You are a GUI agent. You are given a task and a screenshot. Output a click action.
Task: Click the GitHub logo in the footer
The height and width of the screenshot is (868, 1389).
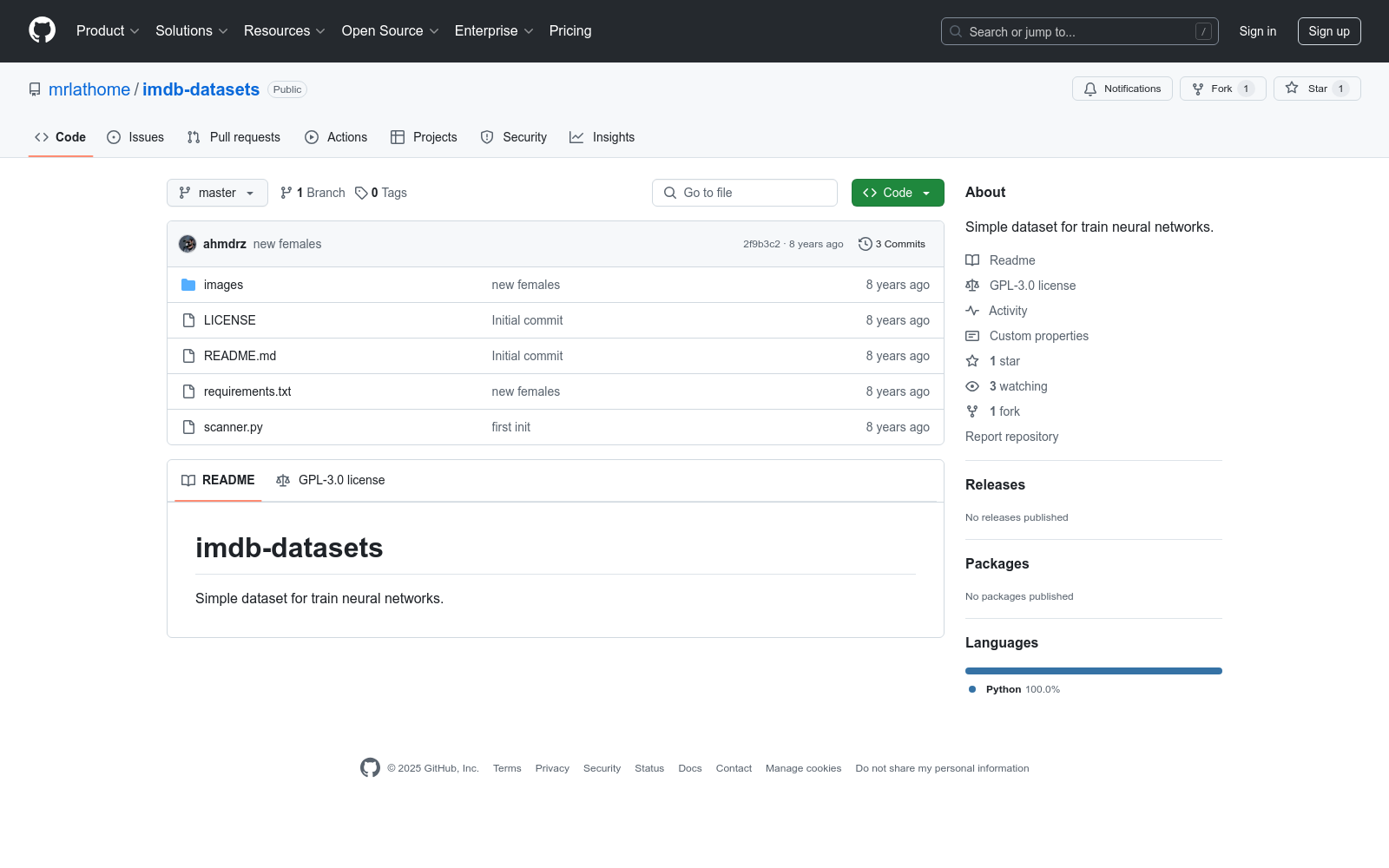coord(370,767)
